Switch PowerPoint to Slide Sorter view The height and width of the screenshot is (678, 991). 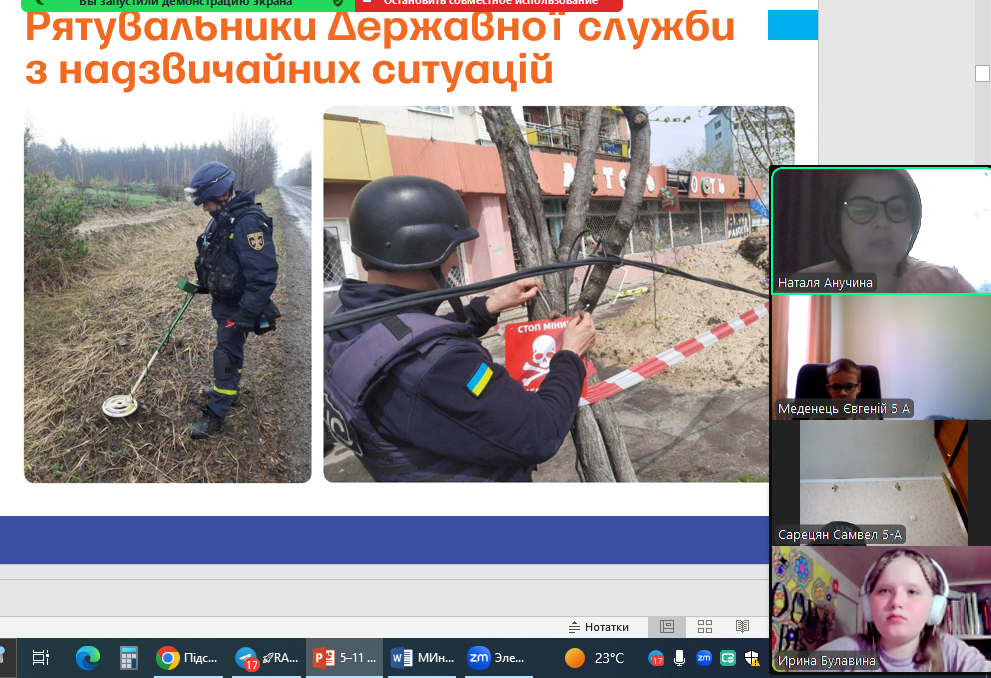705,626
